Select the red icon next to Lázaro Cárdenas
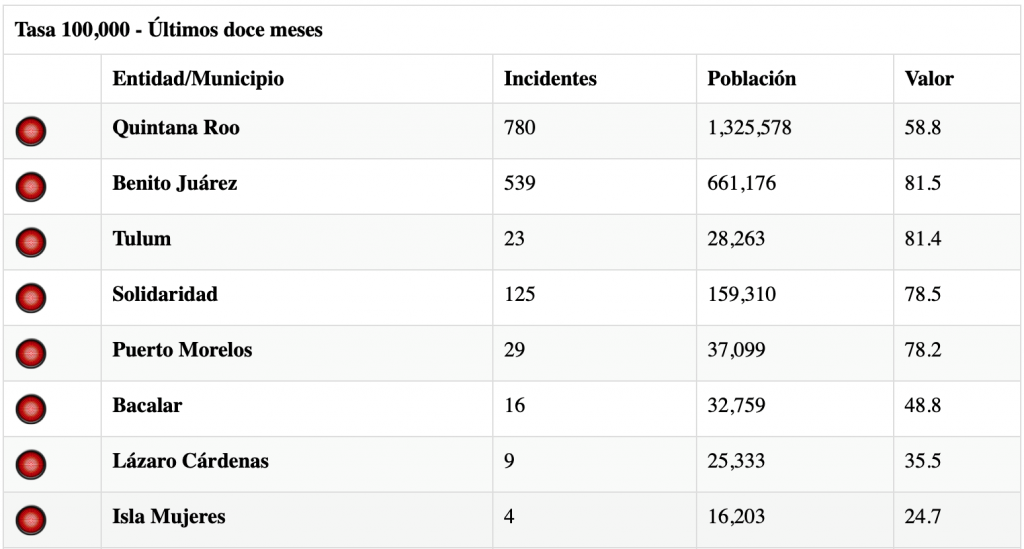Screen dimensions: 1024x549 [x=32, y=464]
